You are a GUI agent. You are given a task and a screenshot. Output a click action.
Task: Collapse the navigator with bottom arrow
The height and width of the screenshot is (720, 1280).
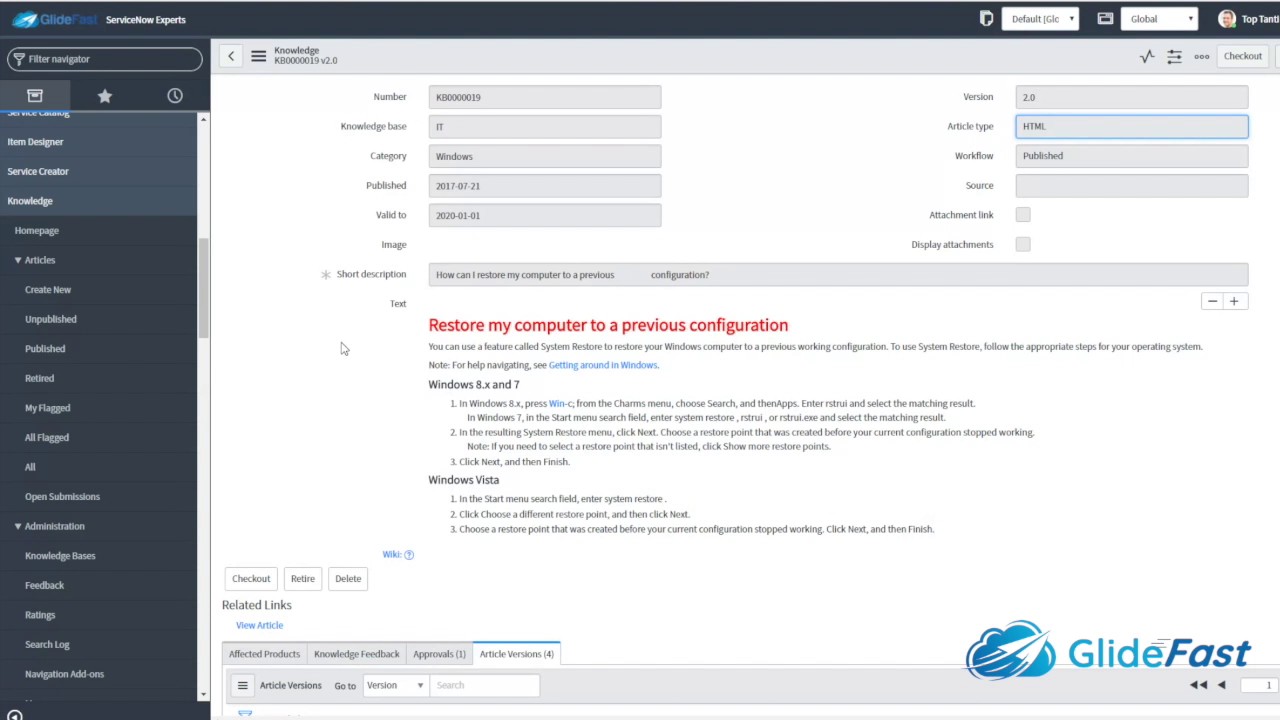pyautogui.click(x=14, y=715)
